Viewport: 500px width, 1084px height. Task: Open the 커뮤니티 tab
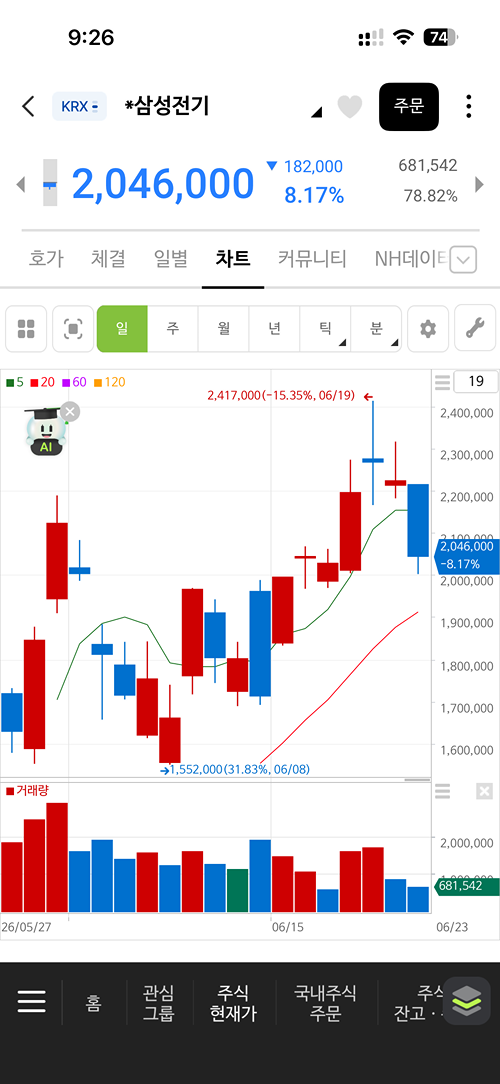(x=312, y=259)
